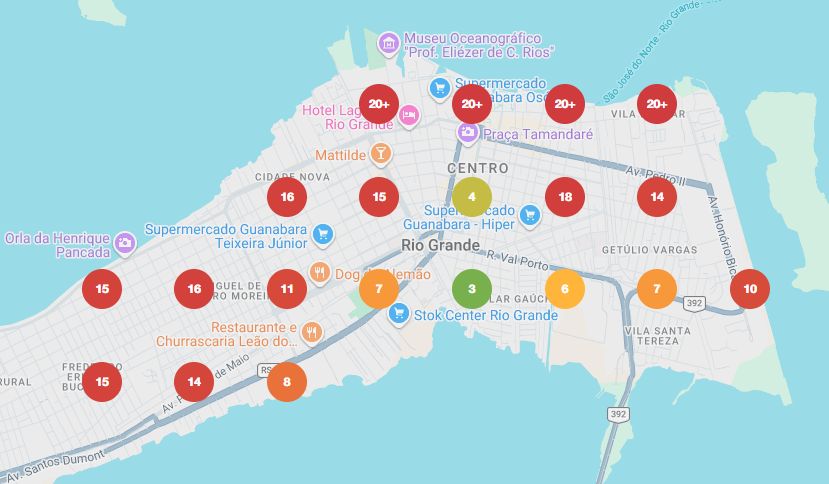829x484 pixels.
Task: Open the Supermercado Guanabara Teixeira Júnior label
Action: pos(226,236)
